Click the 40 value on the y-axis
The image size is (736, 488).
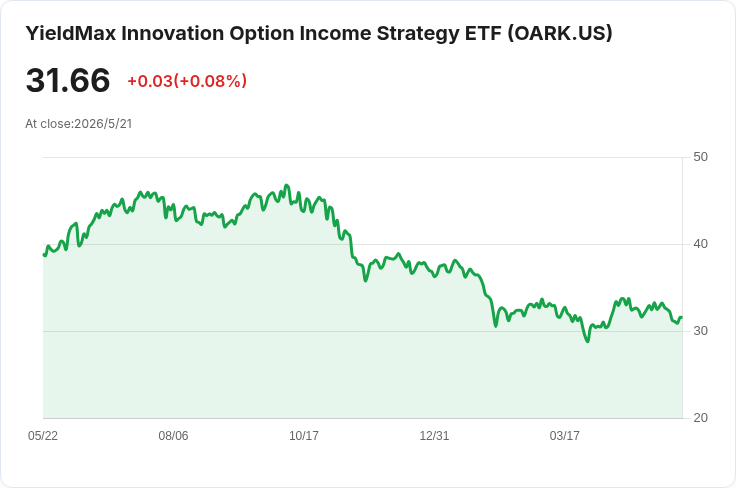point(700,244)
